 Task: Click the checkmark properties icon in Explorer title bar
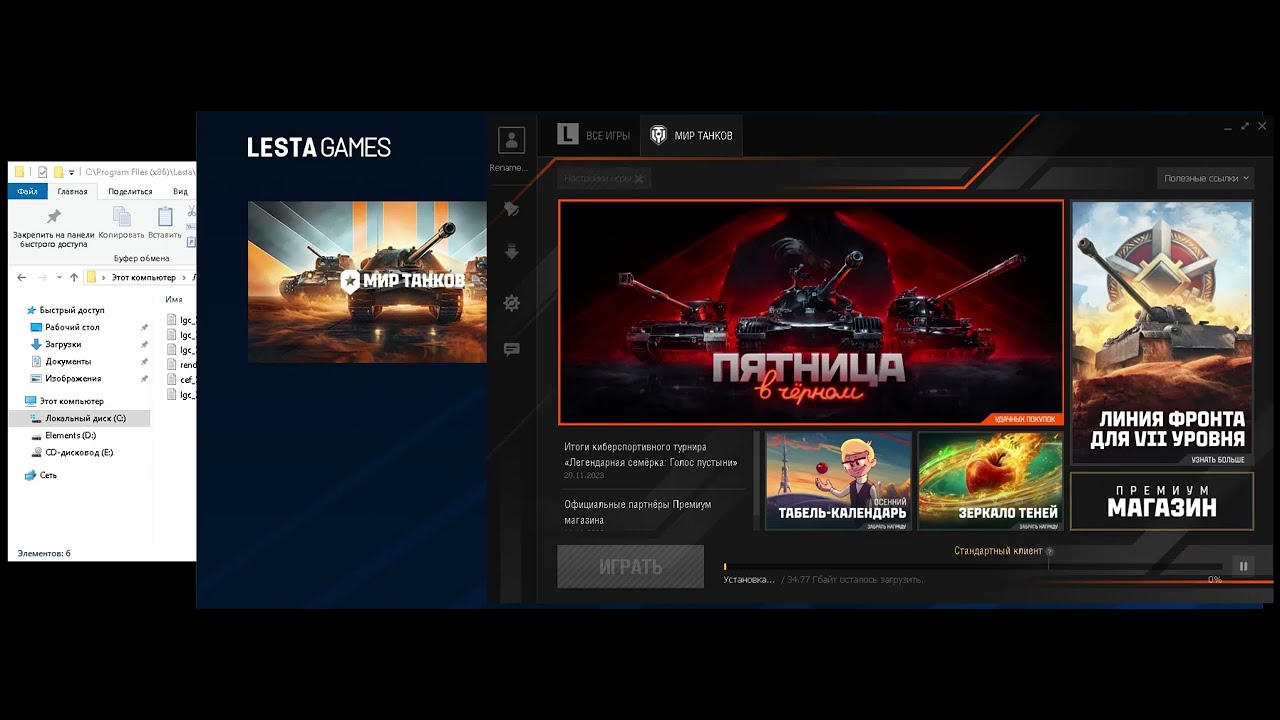point(42,172)
